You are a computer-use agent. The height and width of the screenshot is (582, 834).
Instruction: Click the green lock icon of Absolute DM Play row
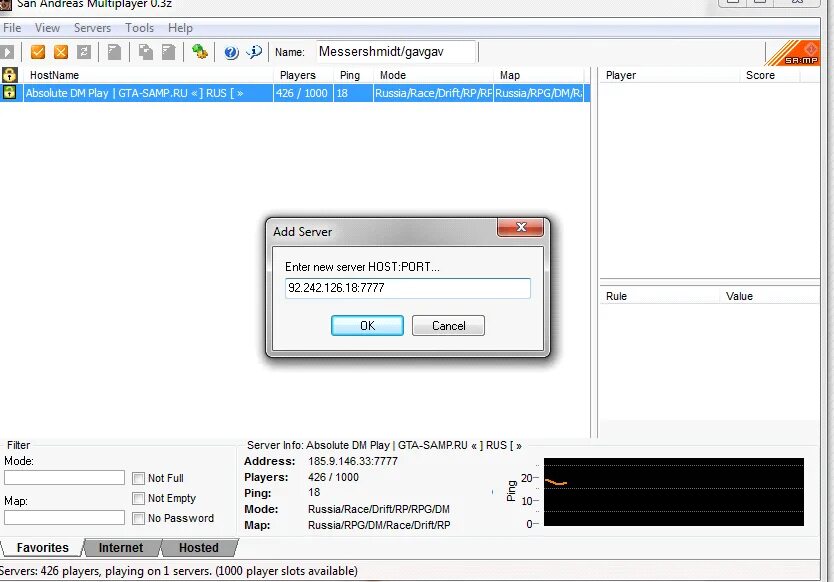click(x=10, y=93)
